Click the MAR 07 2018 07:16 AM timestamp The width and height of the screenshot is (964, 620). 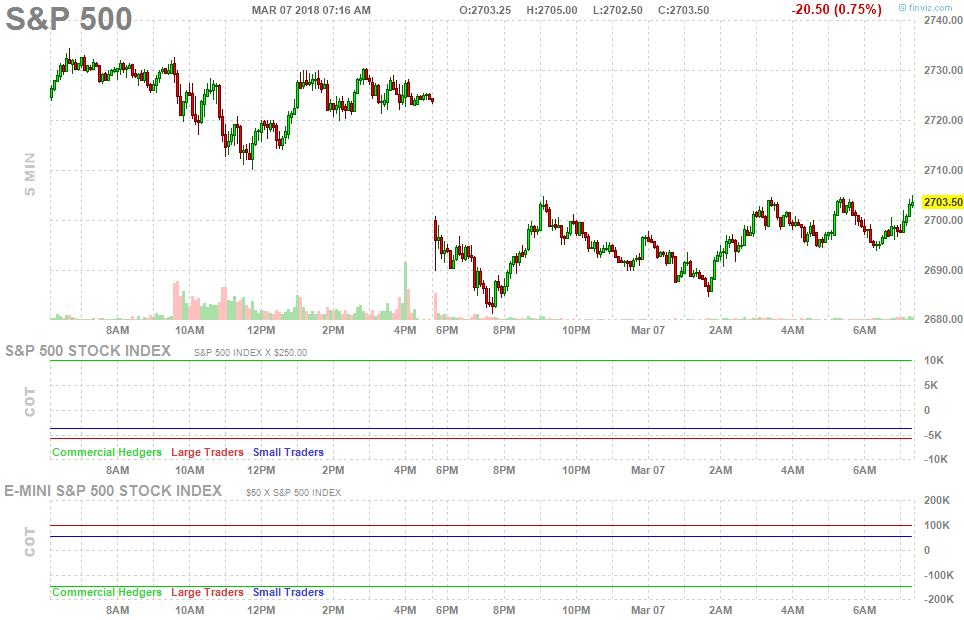(311, 9)
